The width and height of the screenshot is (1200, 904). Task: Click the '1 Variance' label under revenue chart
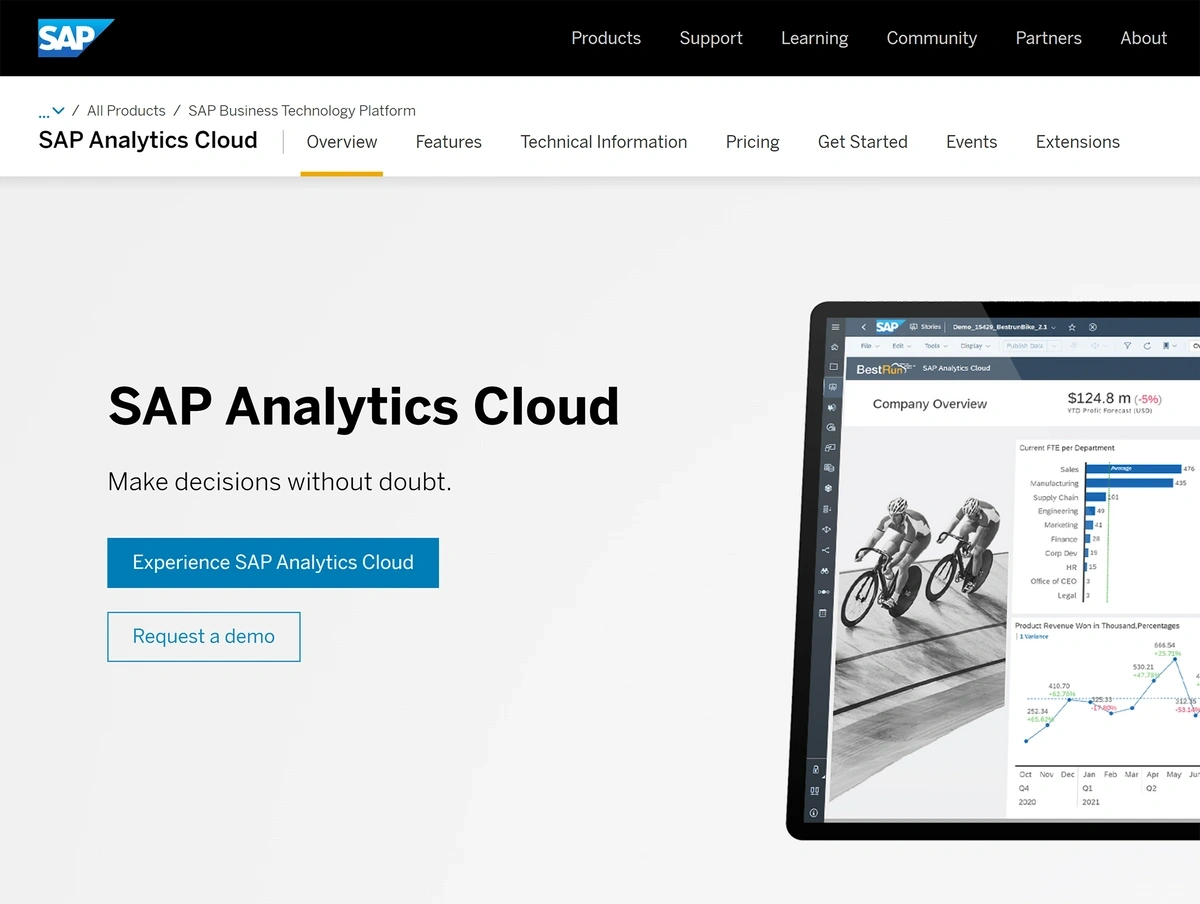pos(1034,637)
